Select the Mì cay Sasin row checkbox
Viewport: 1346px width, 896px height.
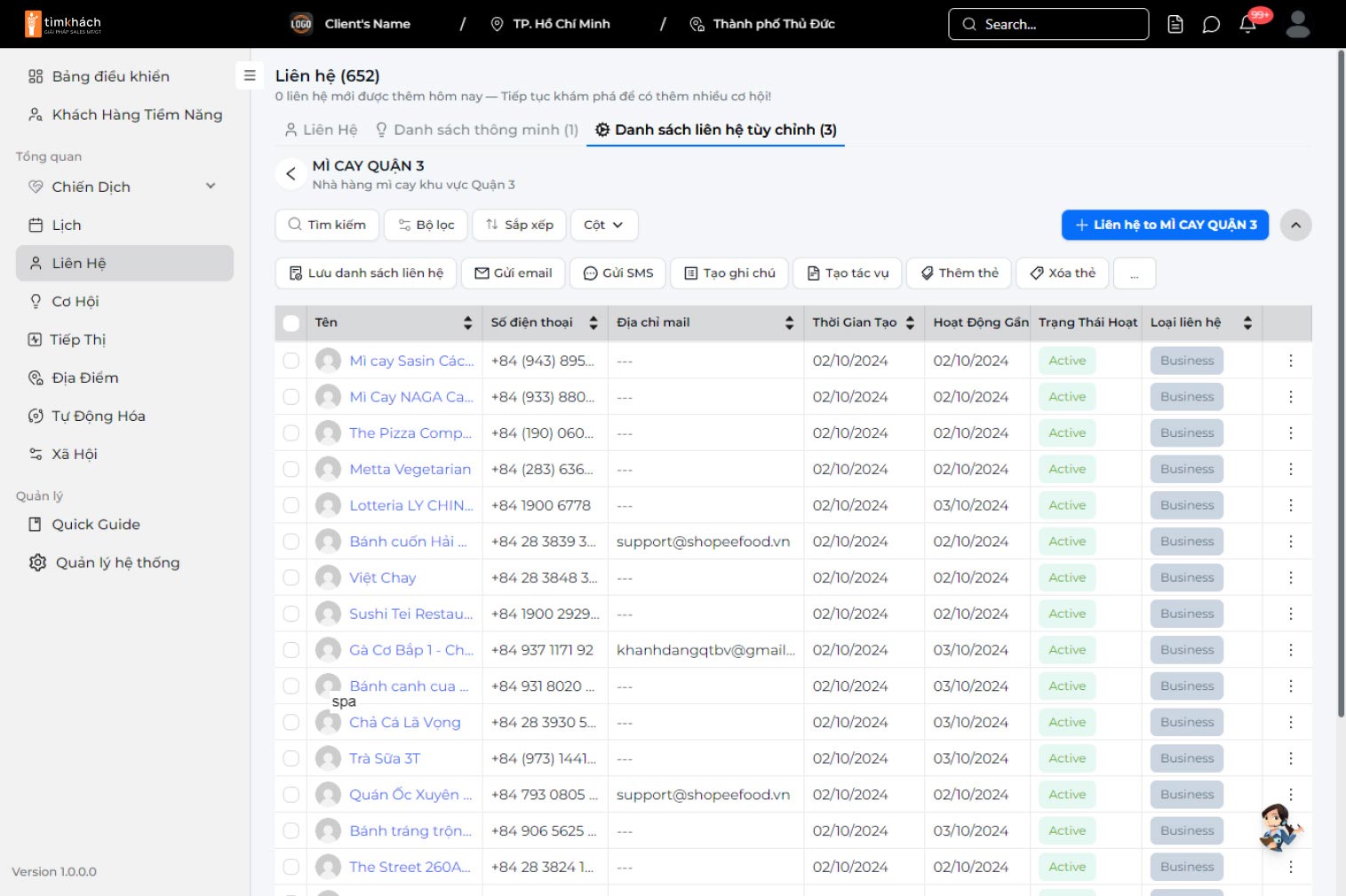click(291, 361)
